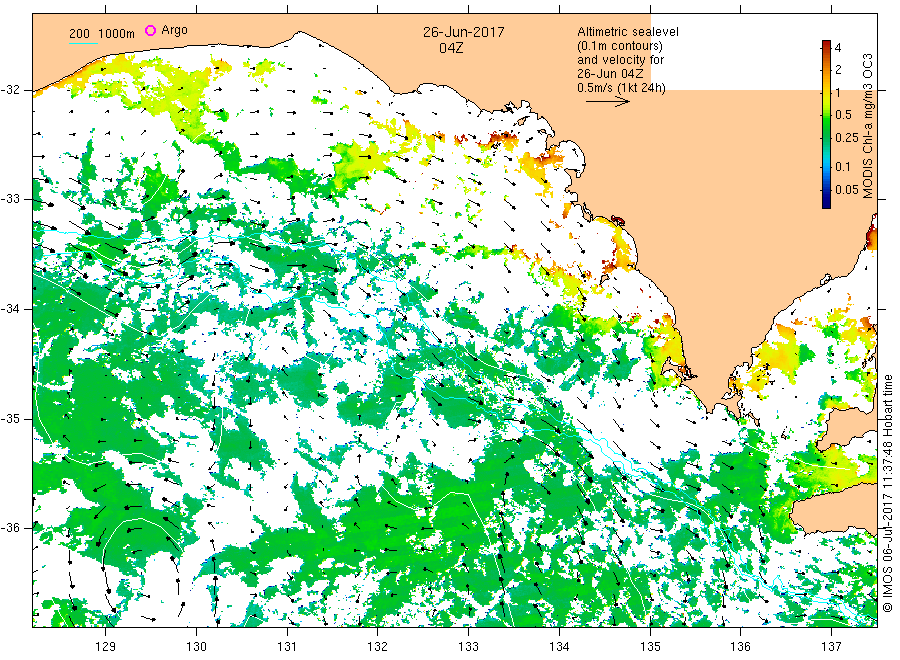Click the cyan 200m contour legend line
Image resolution: width=900 pixels, height=660 pixels.
coord(83,43)
